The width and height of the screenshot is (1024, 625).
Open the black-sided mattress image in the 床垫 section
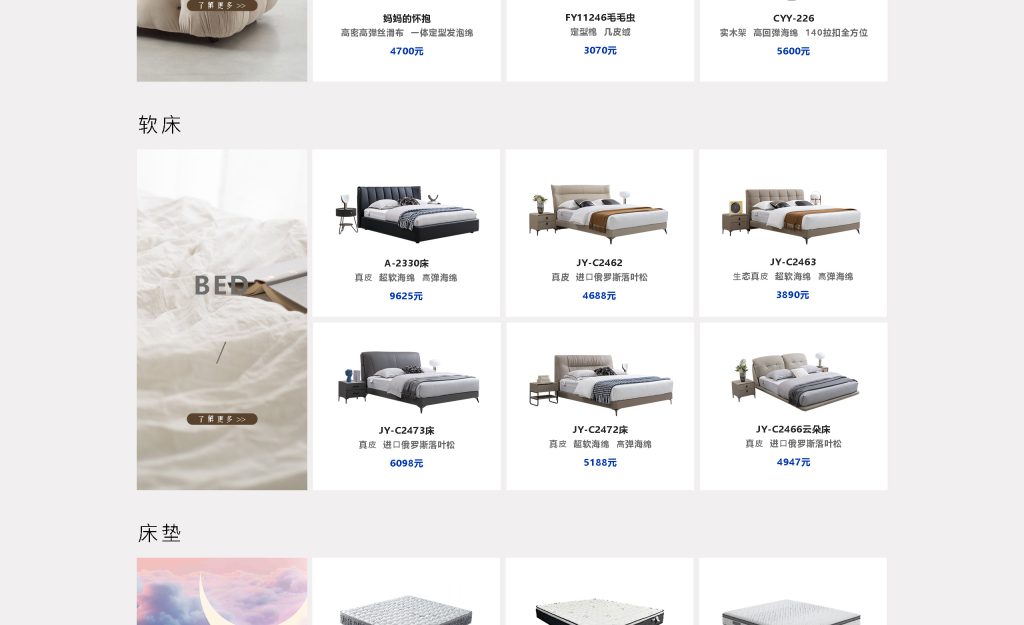pos(600,613)
